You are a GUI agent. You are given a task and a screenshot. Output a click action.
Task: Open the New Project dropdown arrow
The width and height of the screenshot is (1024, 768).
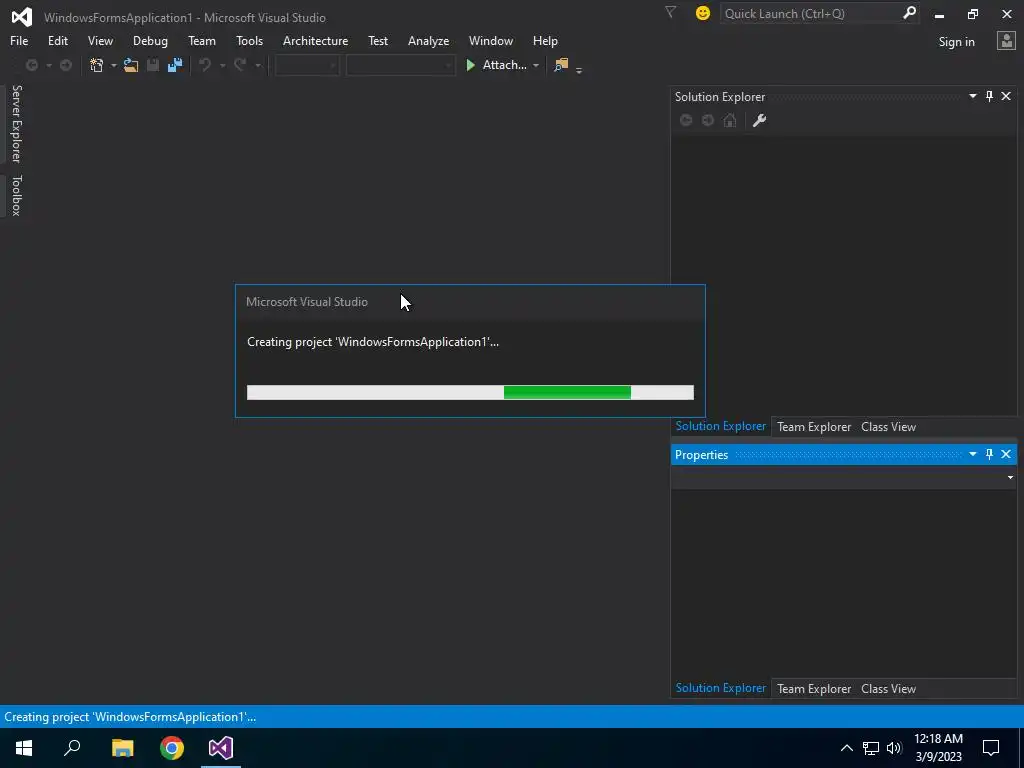tap(113, 65)
